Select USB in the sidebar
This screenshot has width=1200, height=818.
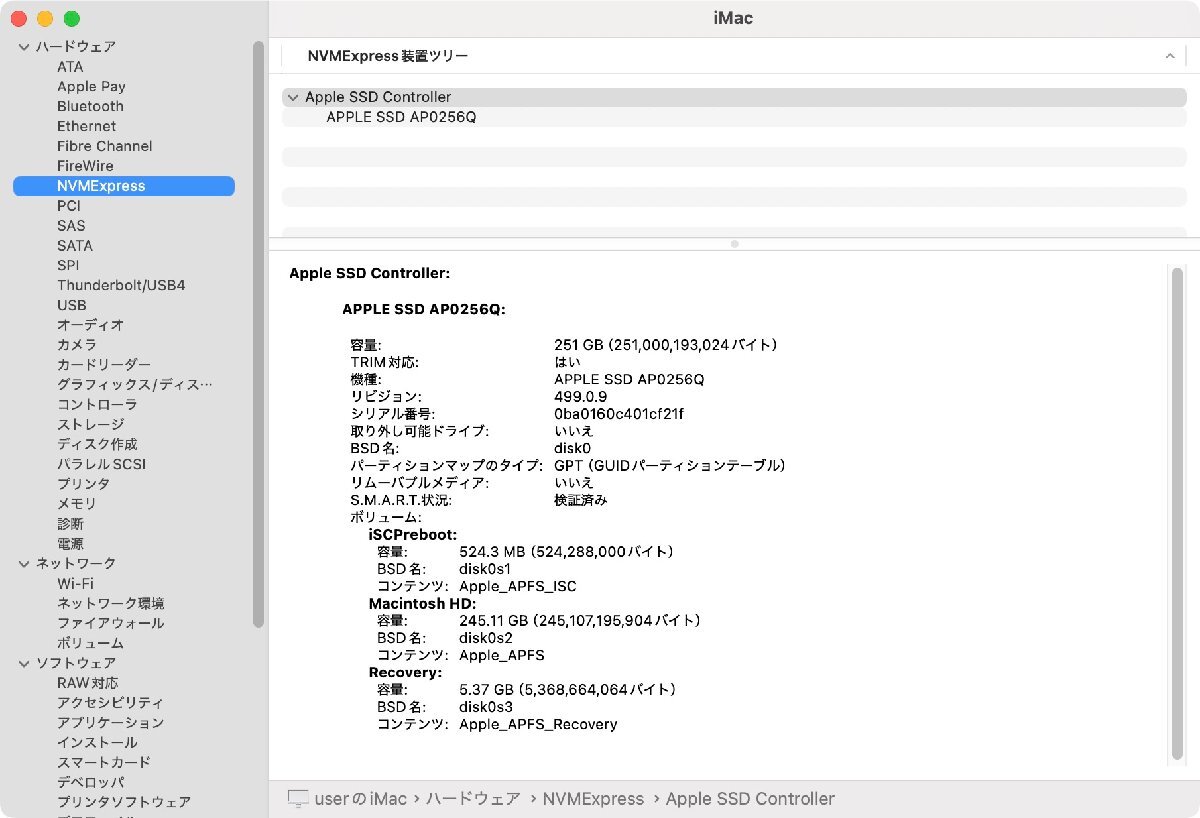tap(72, 305)
